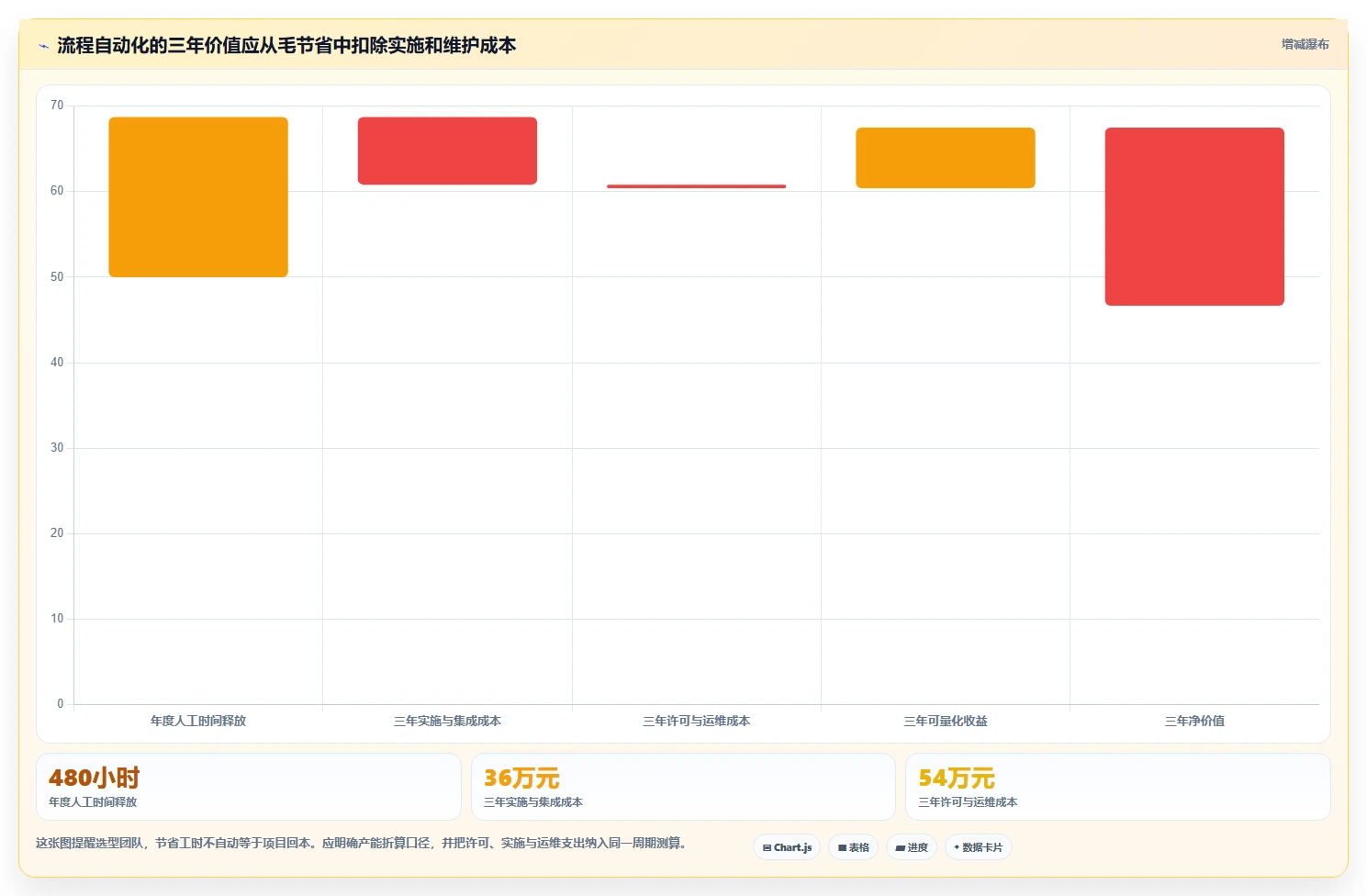Click the large red 三年净价值 bar
This screenshot has width=1367, height=896.
pos(1194,217)
